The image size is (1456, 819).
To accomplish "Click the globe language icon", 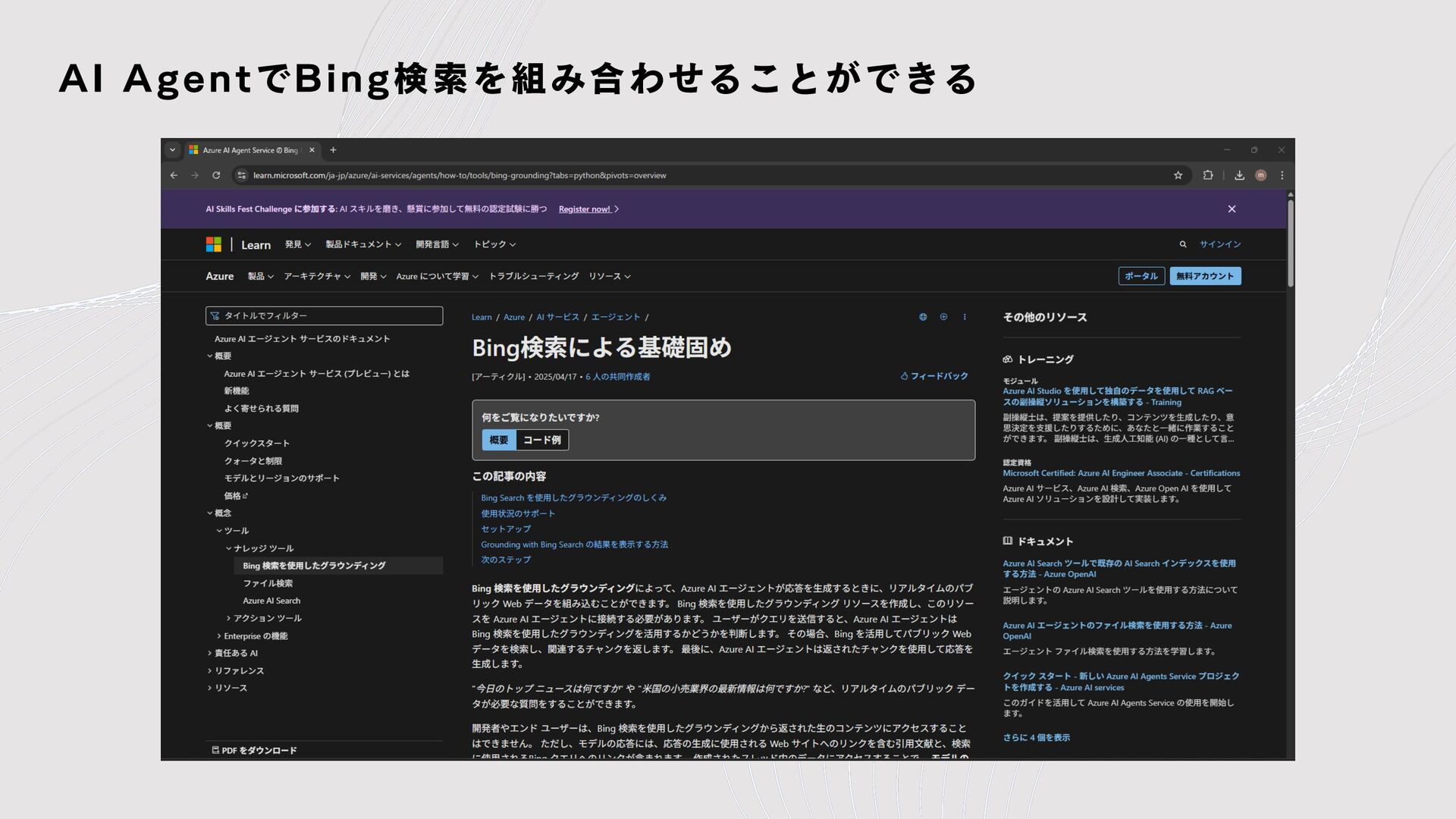I will pyautogui.click(x=923, y=317).
